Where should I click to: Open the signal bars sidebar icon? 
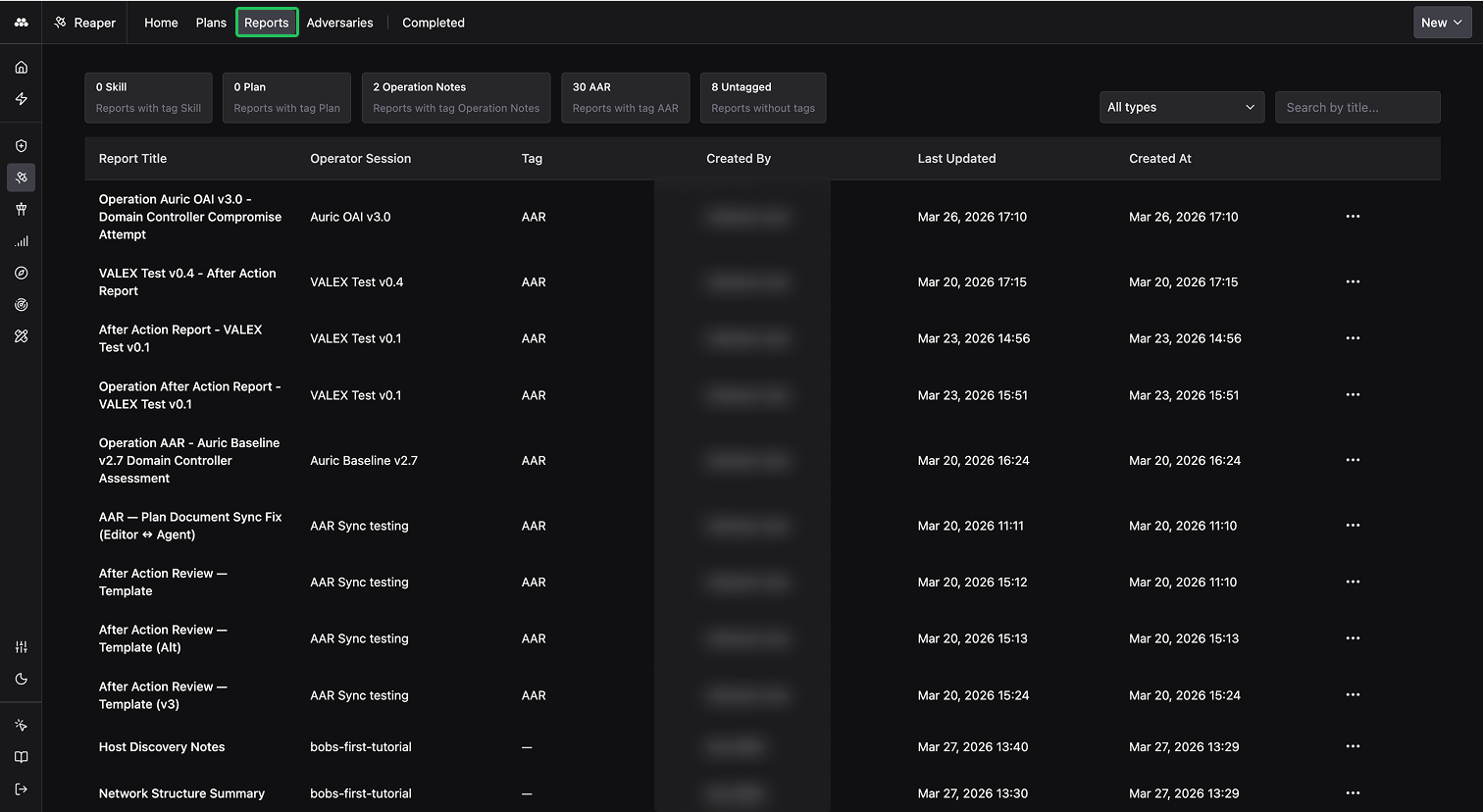click(x=22, y=241)
